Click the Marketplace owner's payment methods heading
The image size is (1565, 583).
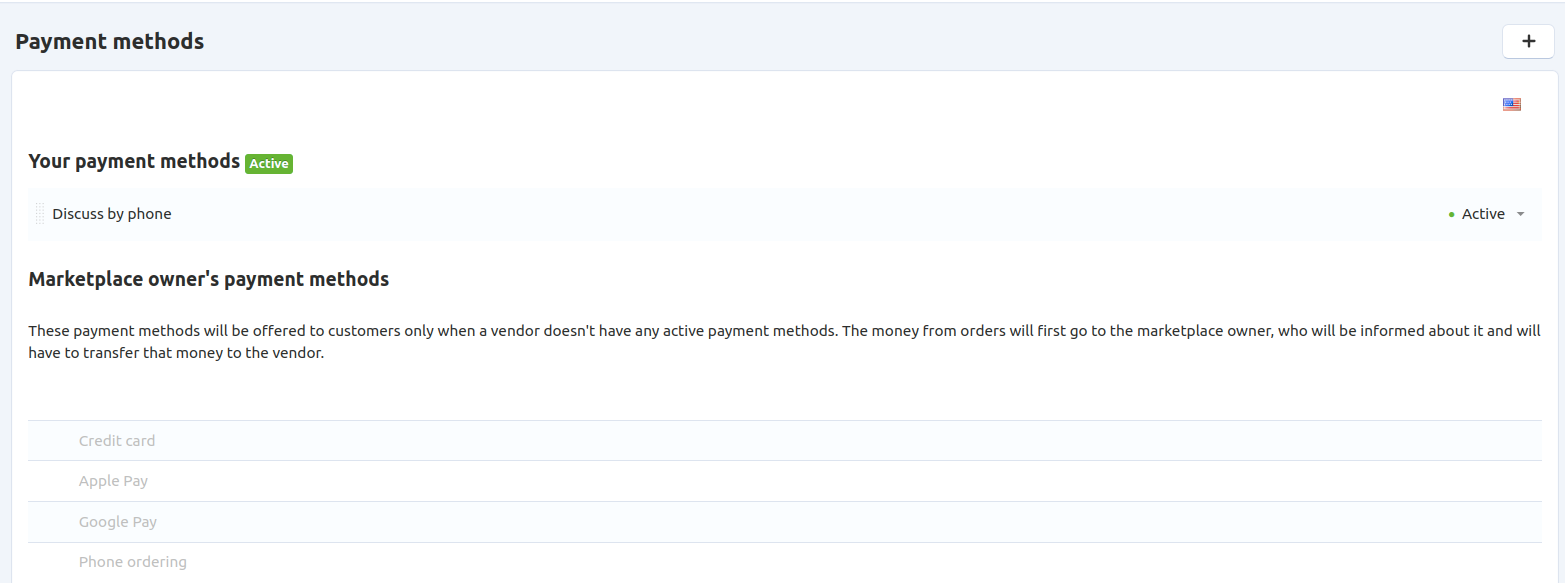click(209, 279)
